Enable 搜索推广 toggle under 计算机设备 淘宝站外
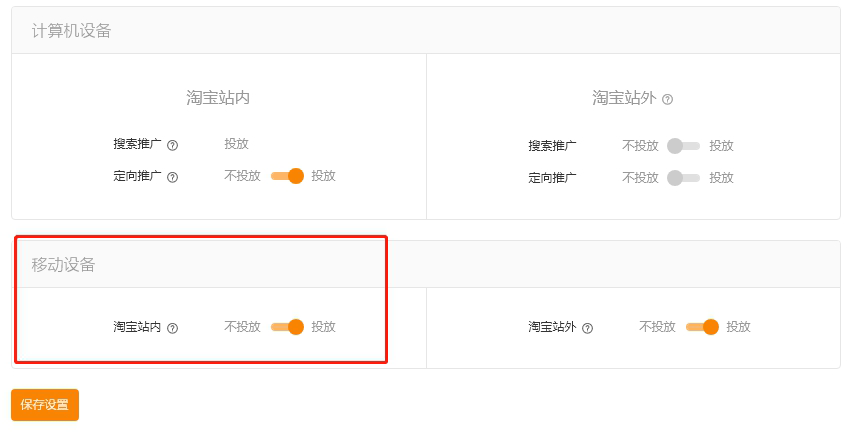 [683, 146]
